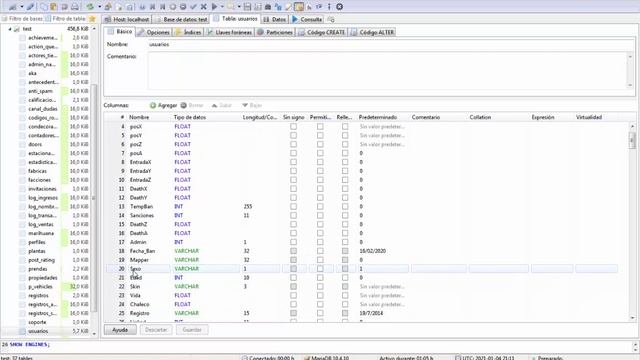Open the refresh icon dropdown arrow
Screen dimensions: 640x360
tap(99, 7)
